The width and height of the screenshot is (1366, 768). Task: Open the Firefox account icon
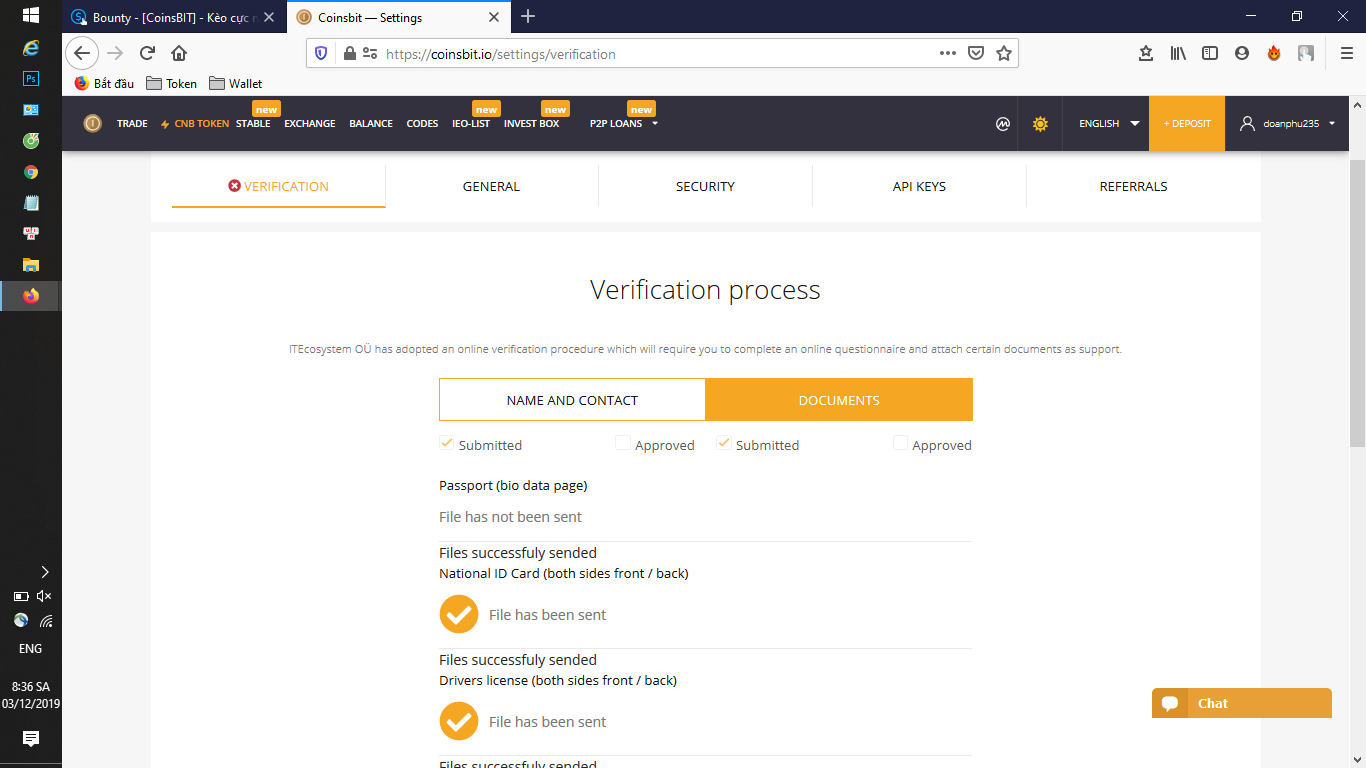1242,53
